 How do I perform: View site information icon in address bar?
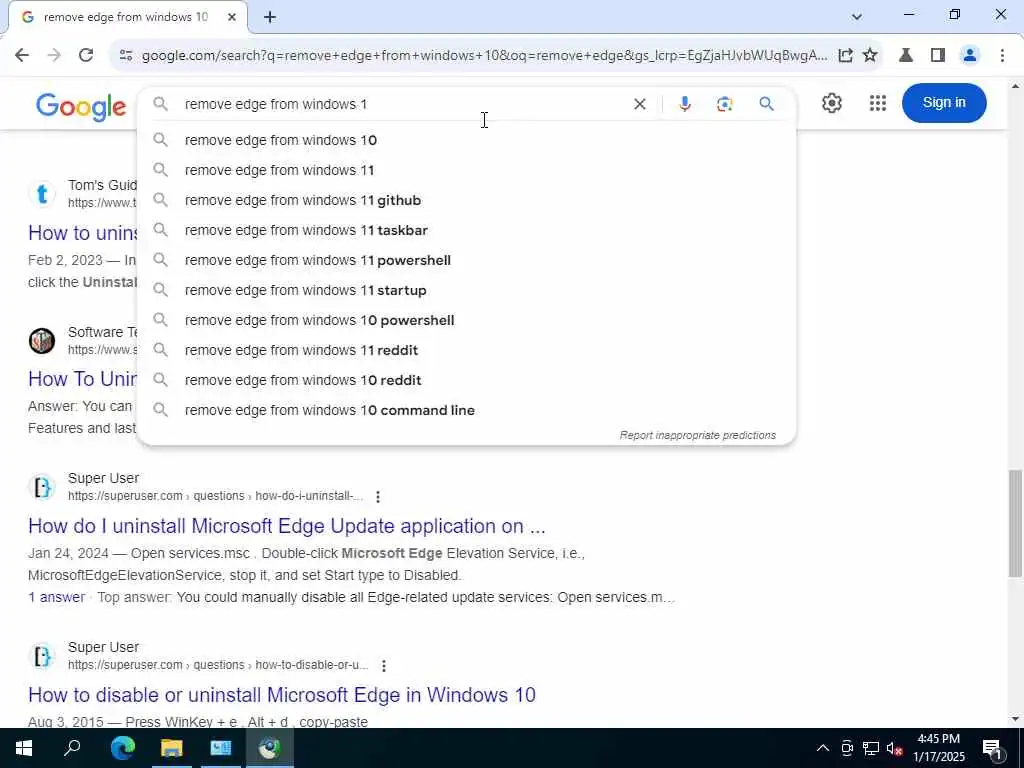[126, 56]
